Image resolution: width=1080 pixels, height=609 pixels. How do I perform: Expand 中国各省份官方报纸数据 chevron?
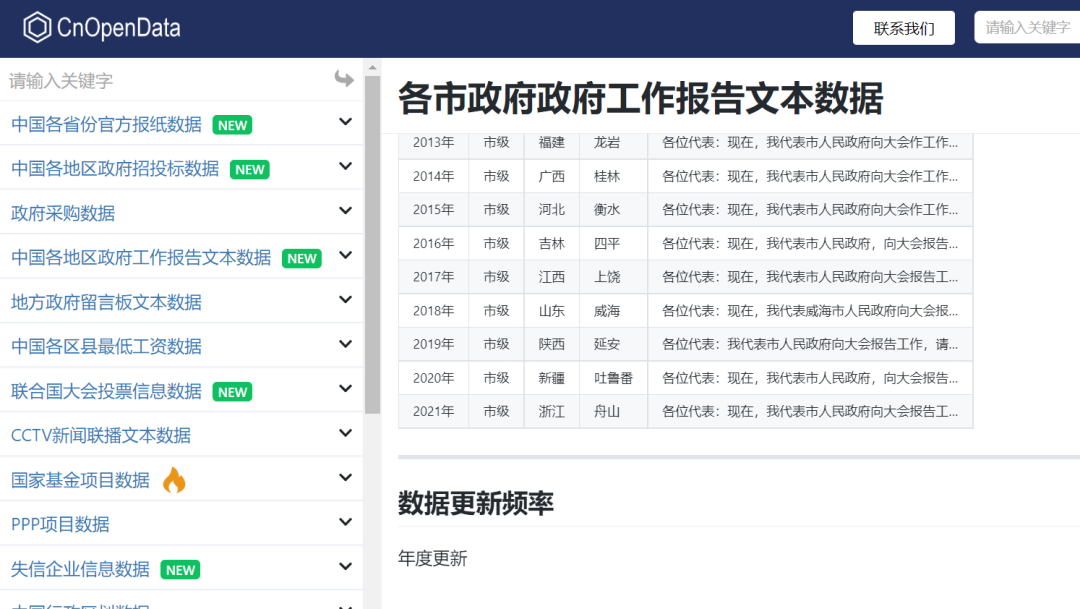pos(346,122)
